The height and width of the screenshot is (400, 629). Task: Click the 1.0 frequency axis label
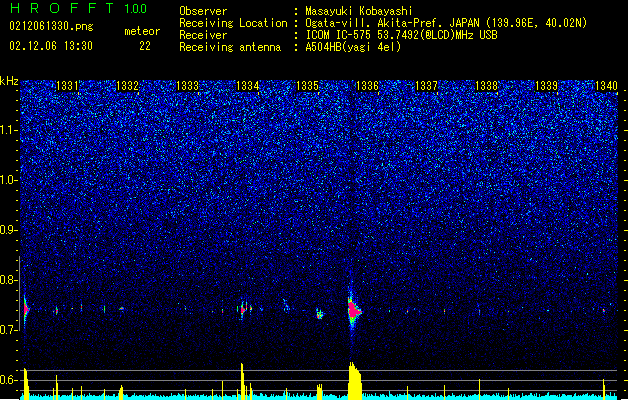click(x=9, y=180)
